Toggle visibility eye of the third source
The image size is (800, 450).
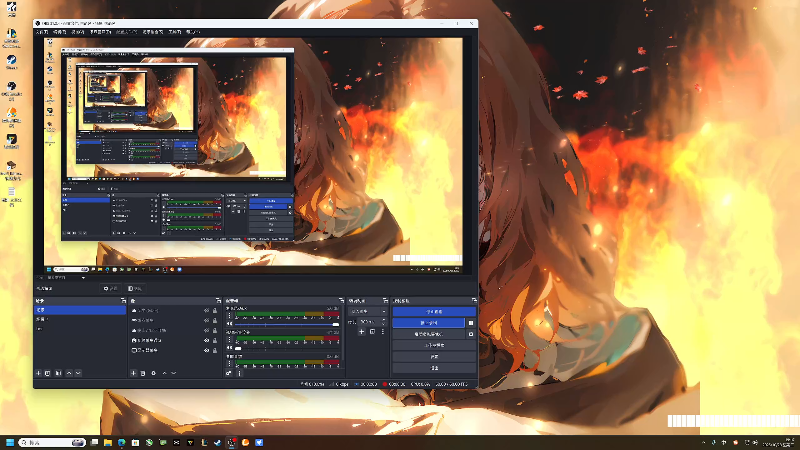pyautogui.click(x=207, y=331)
